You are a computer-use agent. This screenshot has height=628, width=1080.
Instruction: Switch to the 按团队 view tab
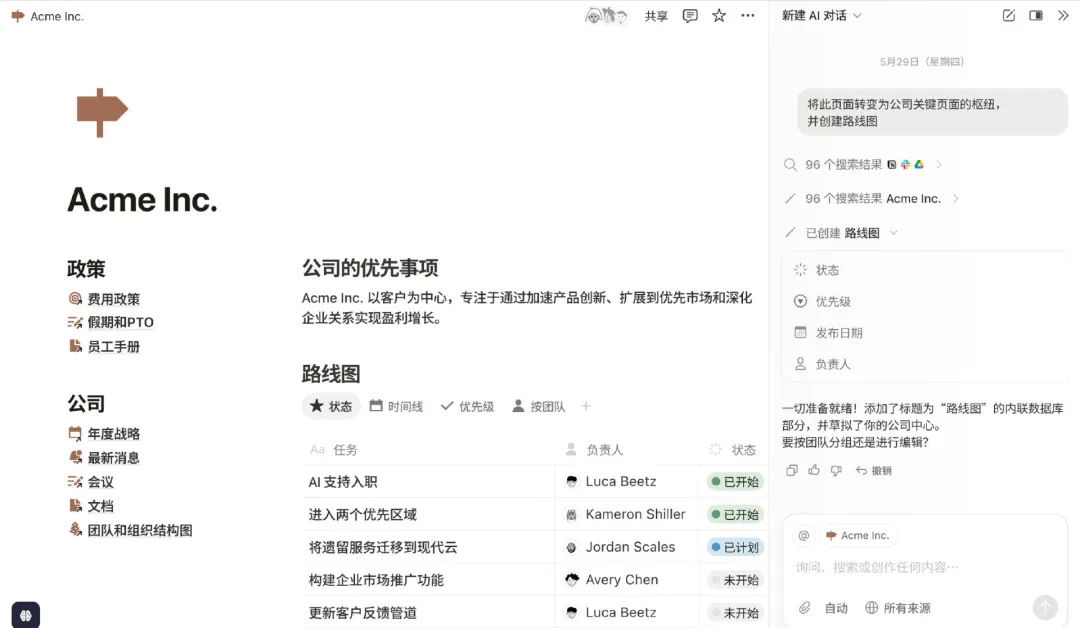pyautogui.click(x=539, y=406)
